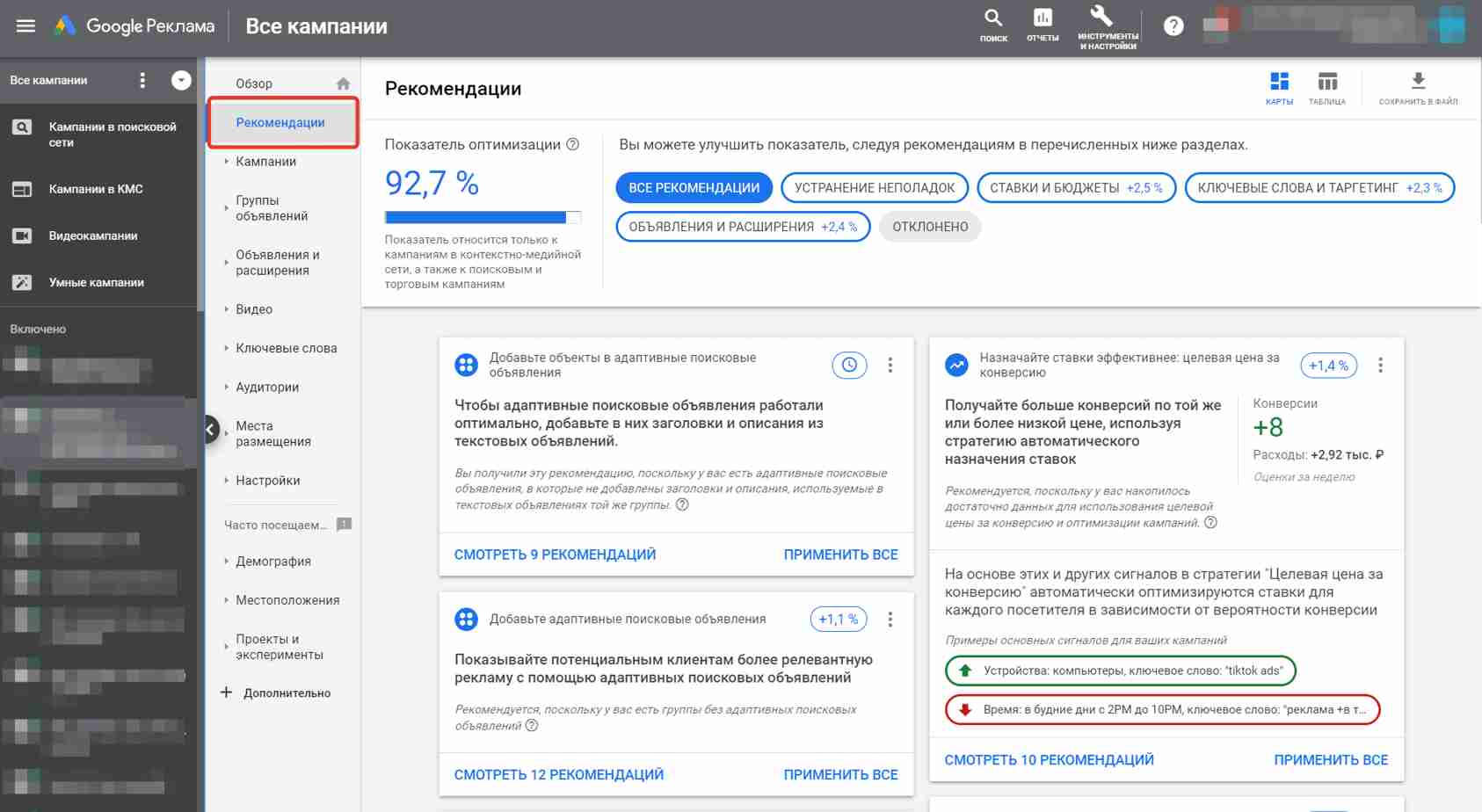The image size is (1482, 812).
Task: Click home icon next to Обзор
Action: coord(343,83)
